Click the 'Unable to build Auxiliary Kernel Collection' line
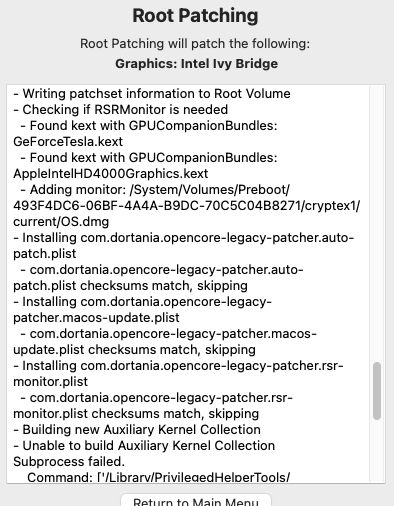394x506 pixels. 144,446
